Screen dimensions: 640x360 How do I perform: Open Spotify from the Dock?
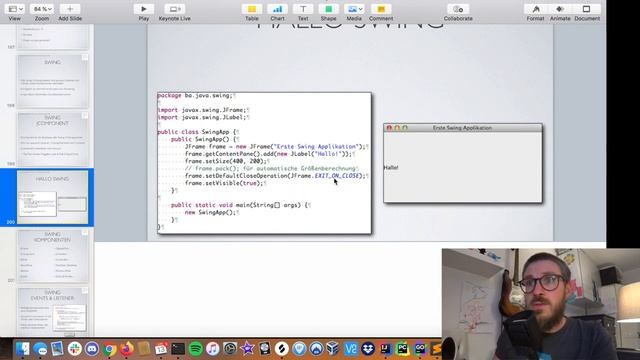click(x=196, y=349)
